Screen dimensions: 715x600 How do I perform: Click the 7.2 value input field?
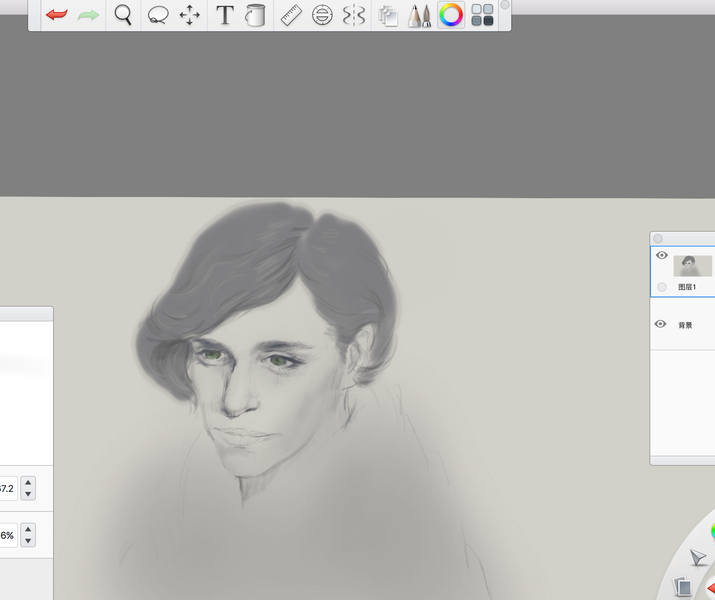click(x=8, y=489)
